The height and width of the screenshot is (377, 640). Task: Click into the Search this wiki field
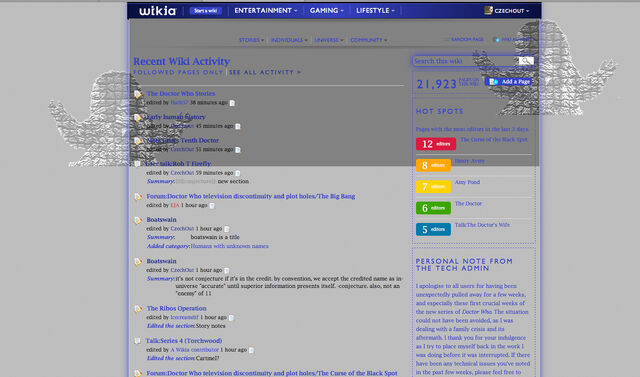pyautogui.click(x=465, y=61)
